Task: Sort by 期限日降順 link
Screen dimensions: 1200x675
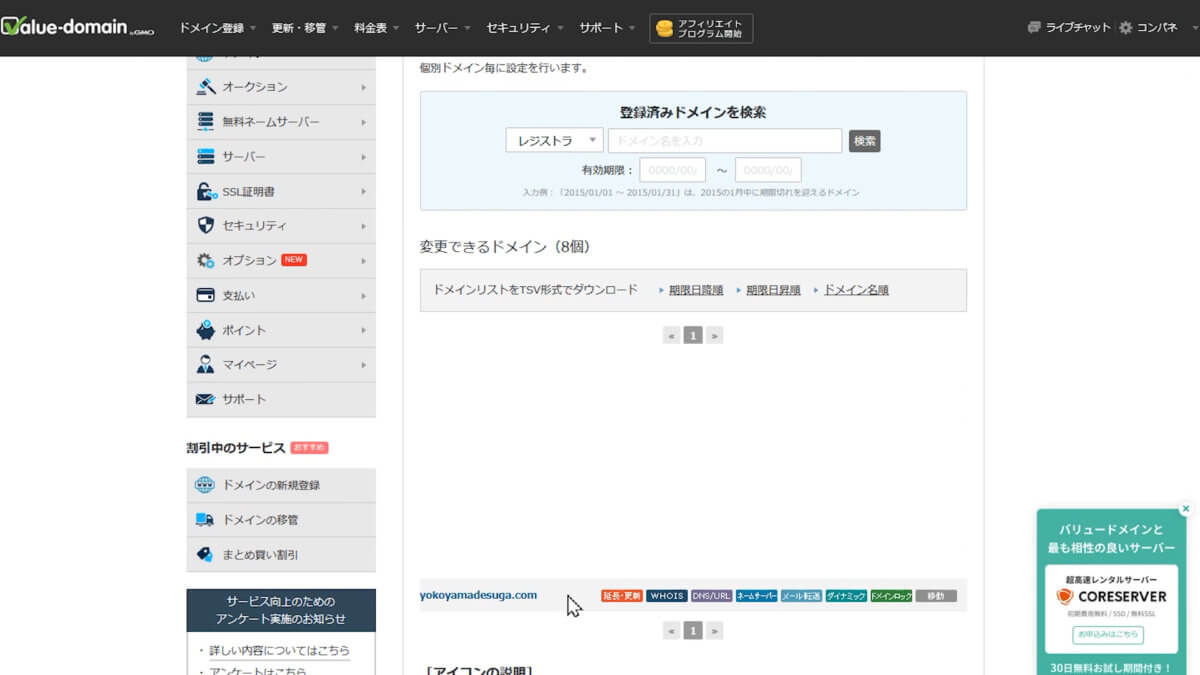Action: 696,290
